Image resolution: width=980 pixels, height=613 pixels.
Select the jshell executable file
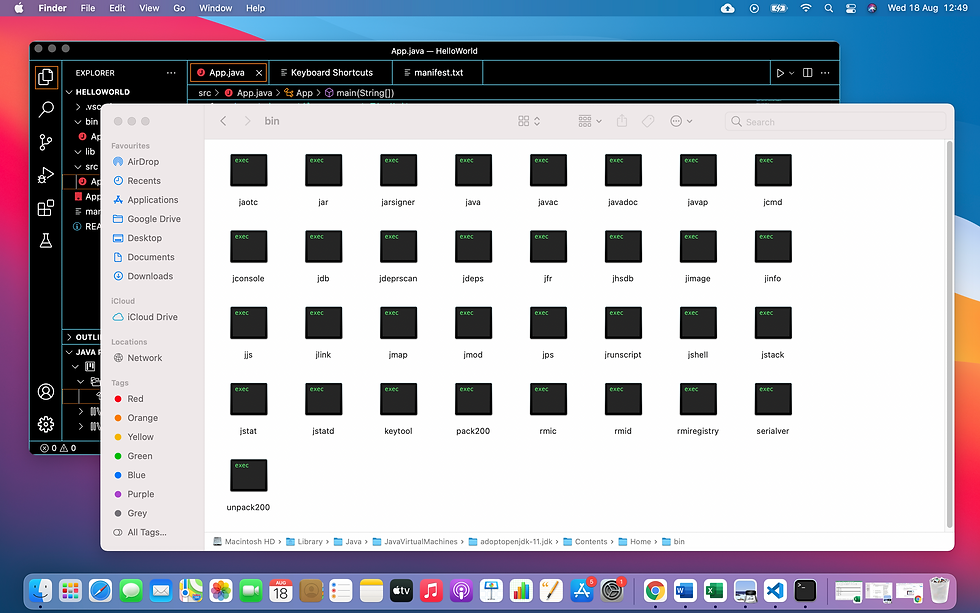[x=698, y=332]
